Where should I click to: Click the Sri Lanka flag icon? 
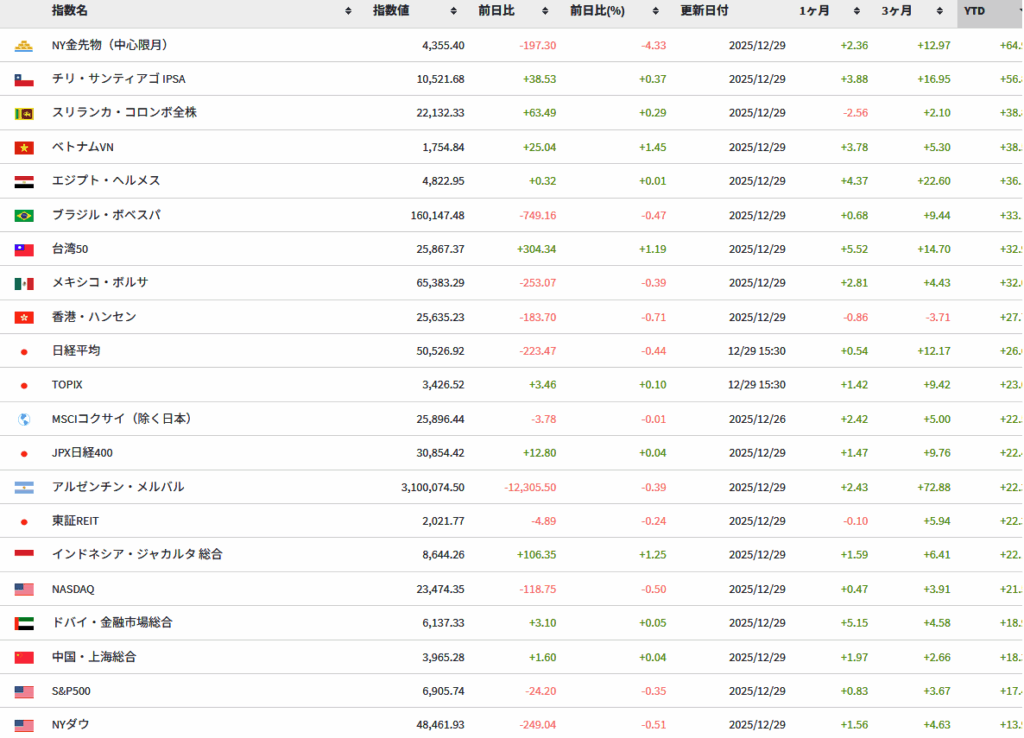click(x=24, y=114)
